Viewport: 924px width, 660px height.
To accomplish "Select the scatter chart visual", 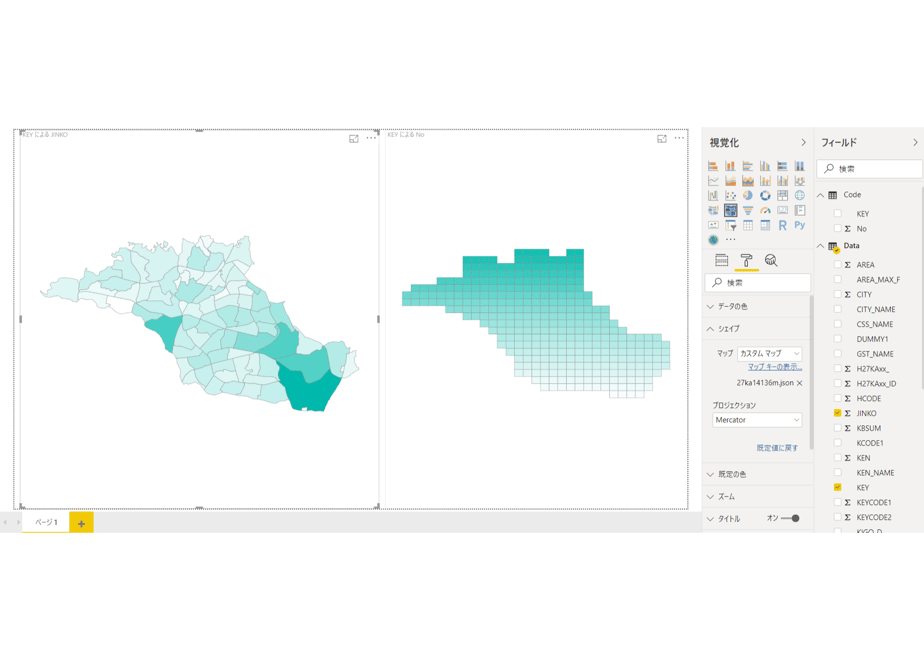I will (x=730, y=195).
